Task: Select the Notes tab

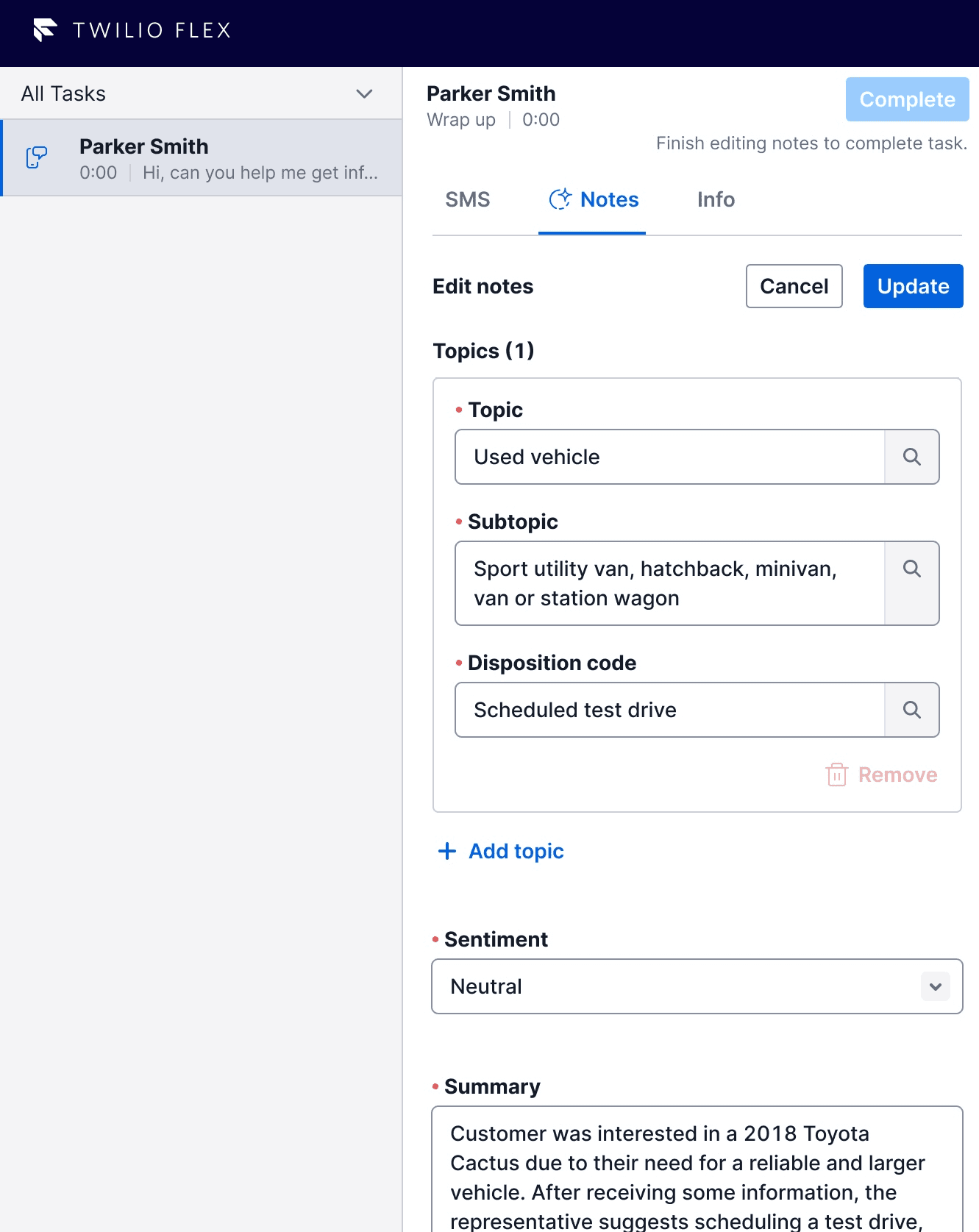Action: click(x=609, y=199)
